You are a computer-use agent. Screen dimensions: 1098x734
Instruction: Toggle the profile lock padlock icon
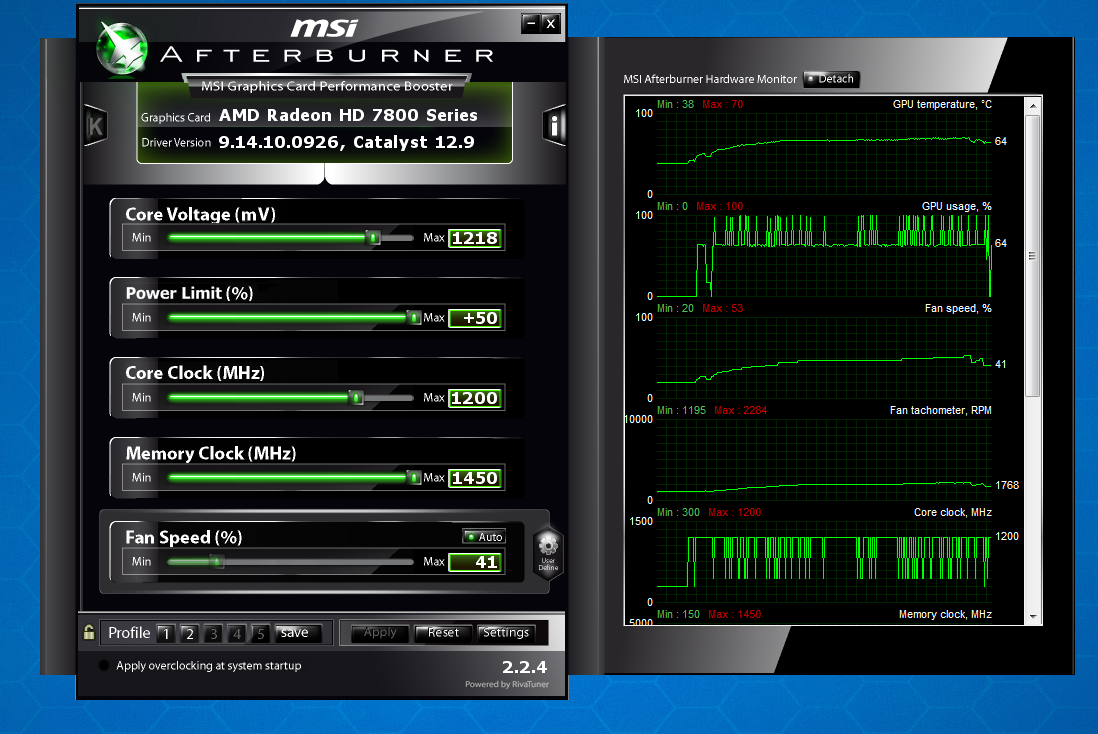click(89, 632)
